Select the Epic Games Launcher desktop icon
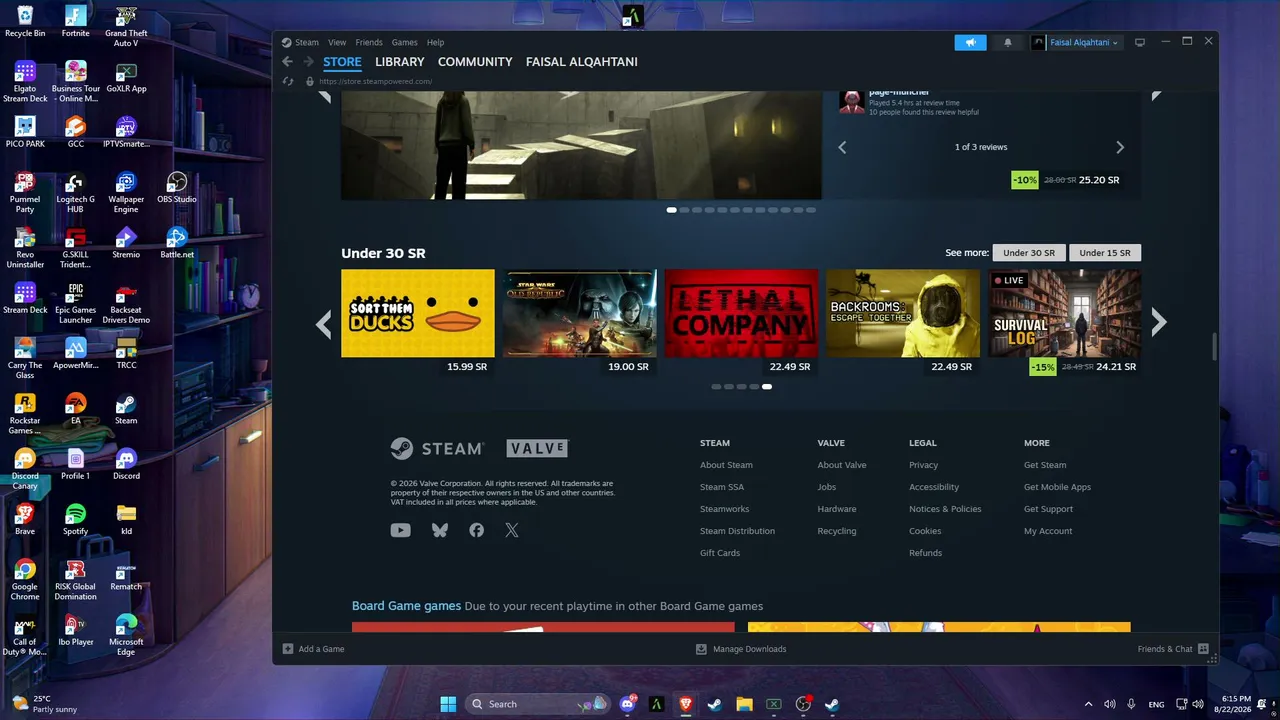 coord(75,303)
